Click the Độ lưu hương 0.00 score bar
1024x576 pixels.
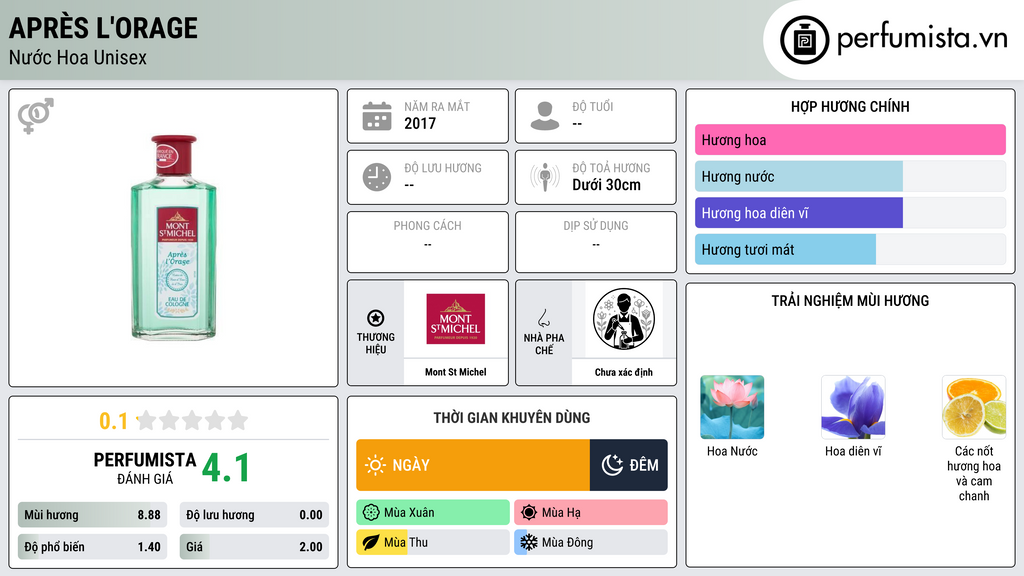point(254,515)
